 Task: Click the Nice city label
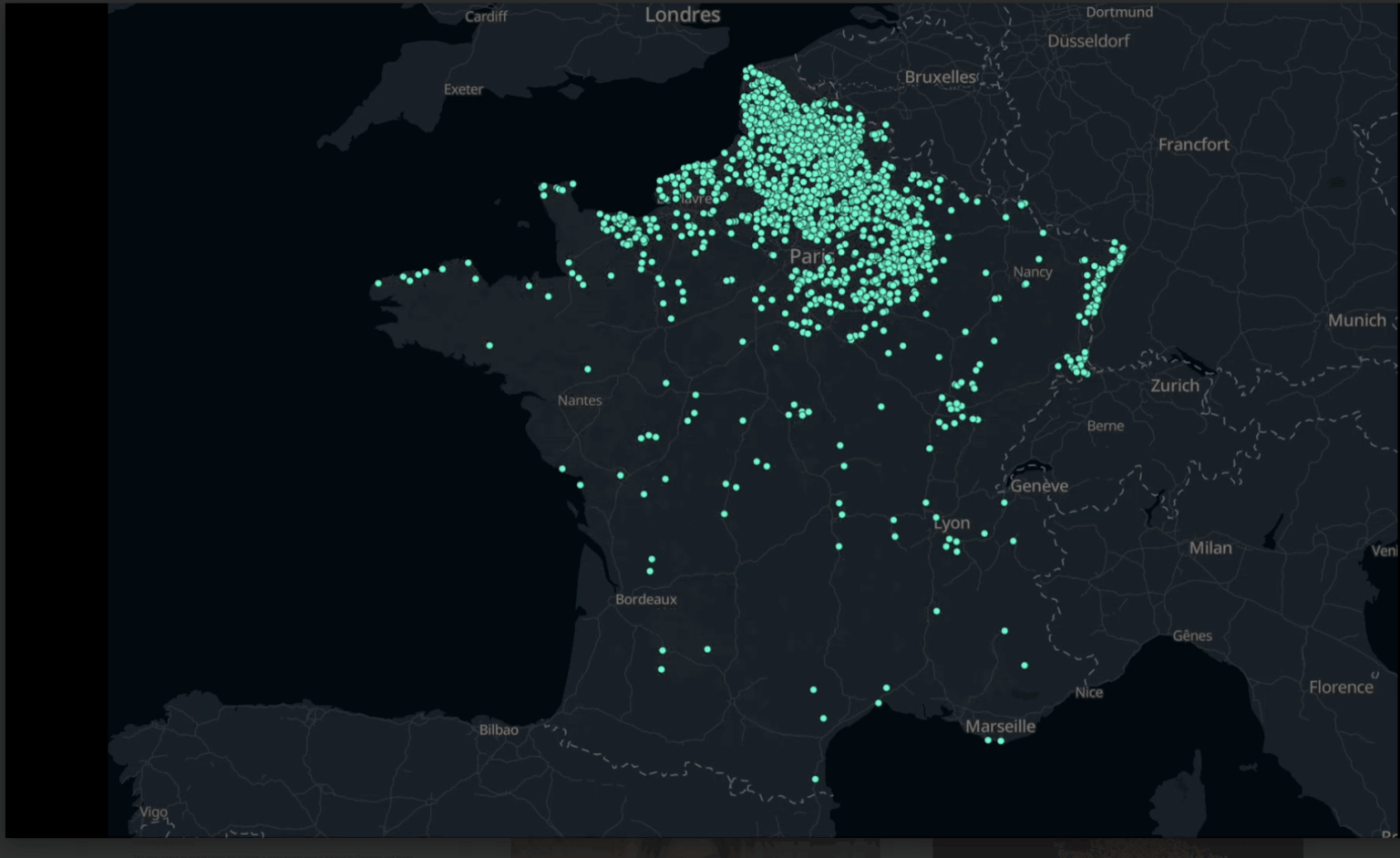point(1088,692)
